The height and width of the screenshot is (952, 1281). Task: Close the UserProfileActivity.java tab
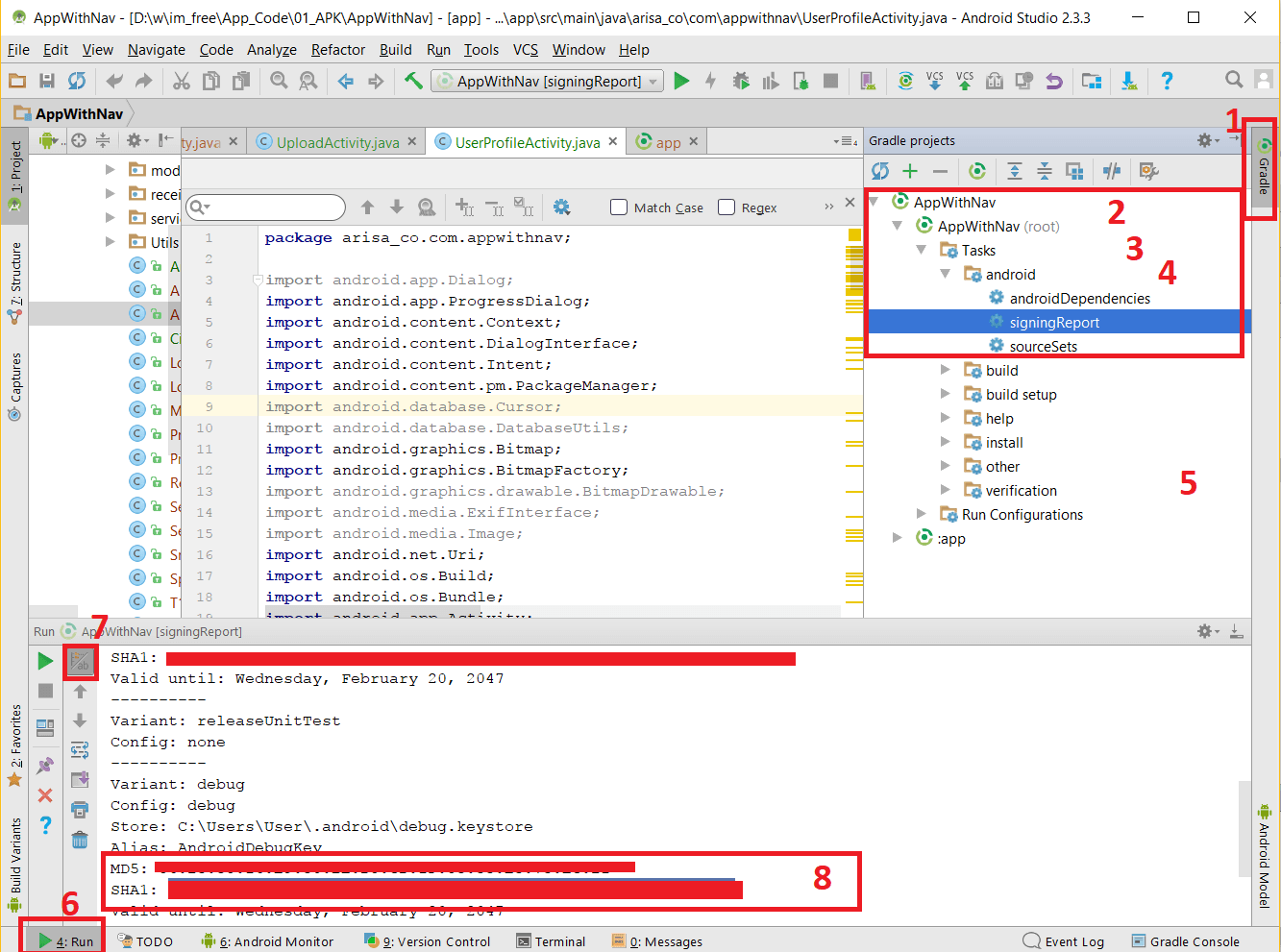point(612,141)
